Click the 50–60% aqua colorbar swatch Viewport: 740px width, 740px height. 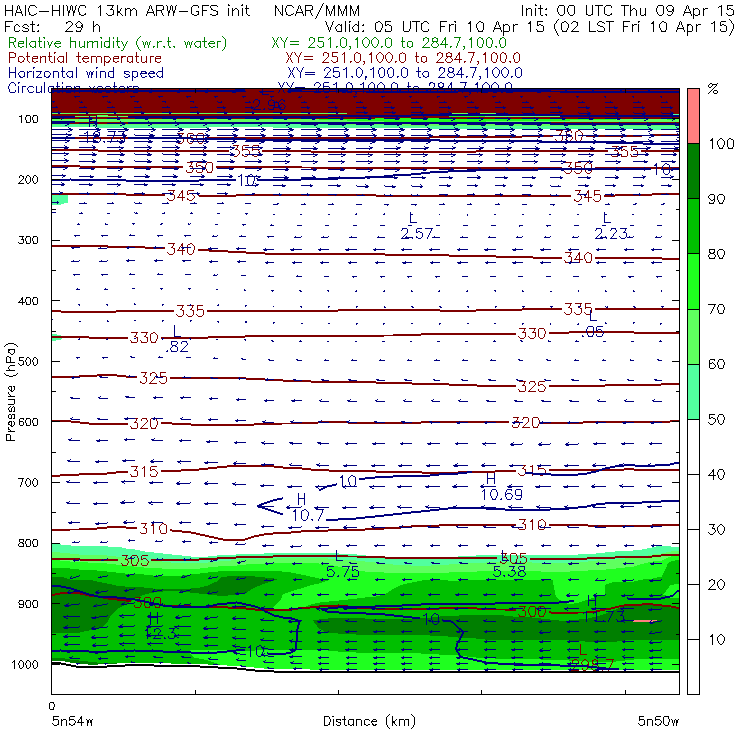[693, 391]
